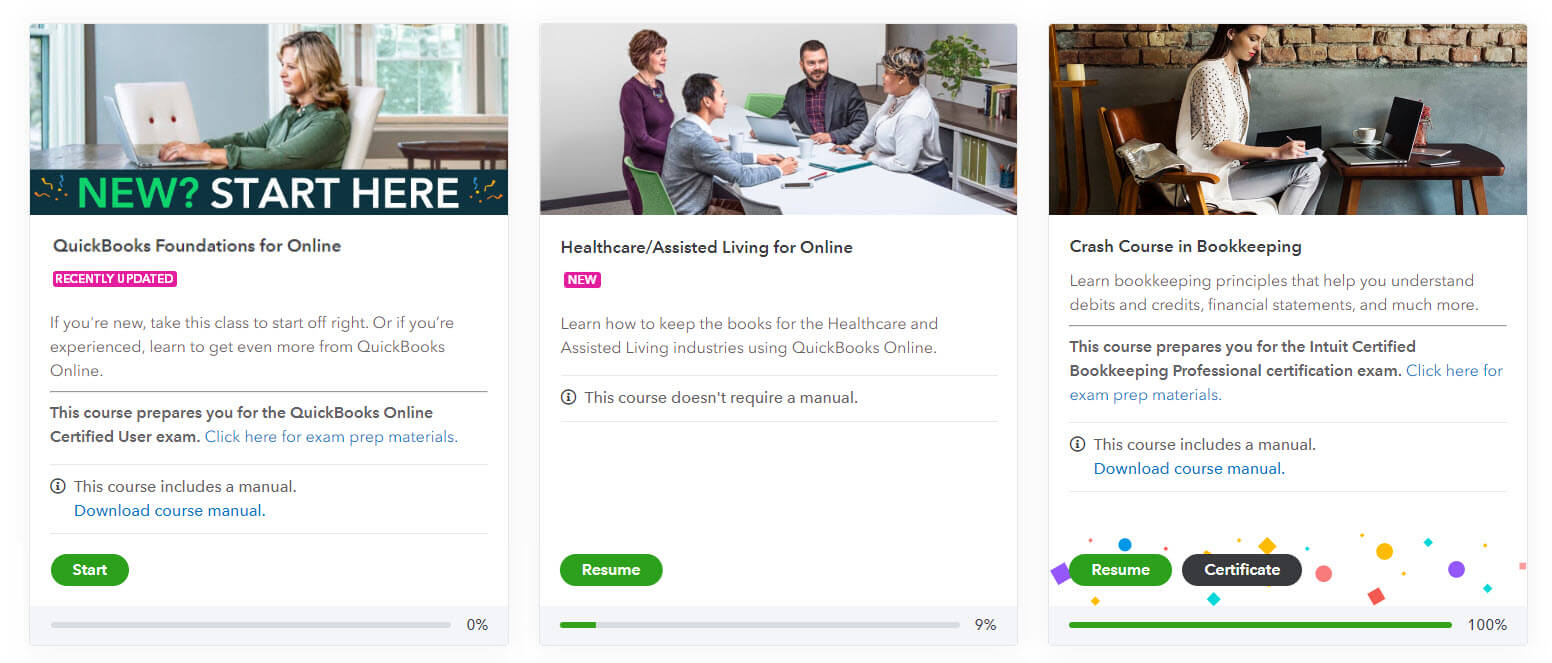Download QuickBooks Foundations course manual
Screen dimensions: 1552x663
click(168, 511)
